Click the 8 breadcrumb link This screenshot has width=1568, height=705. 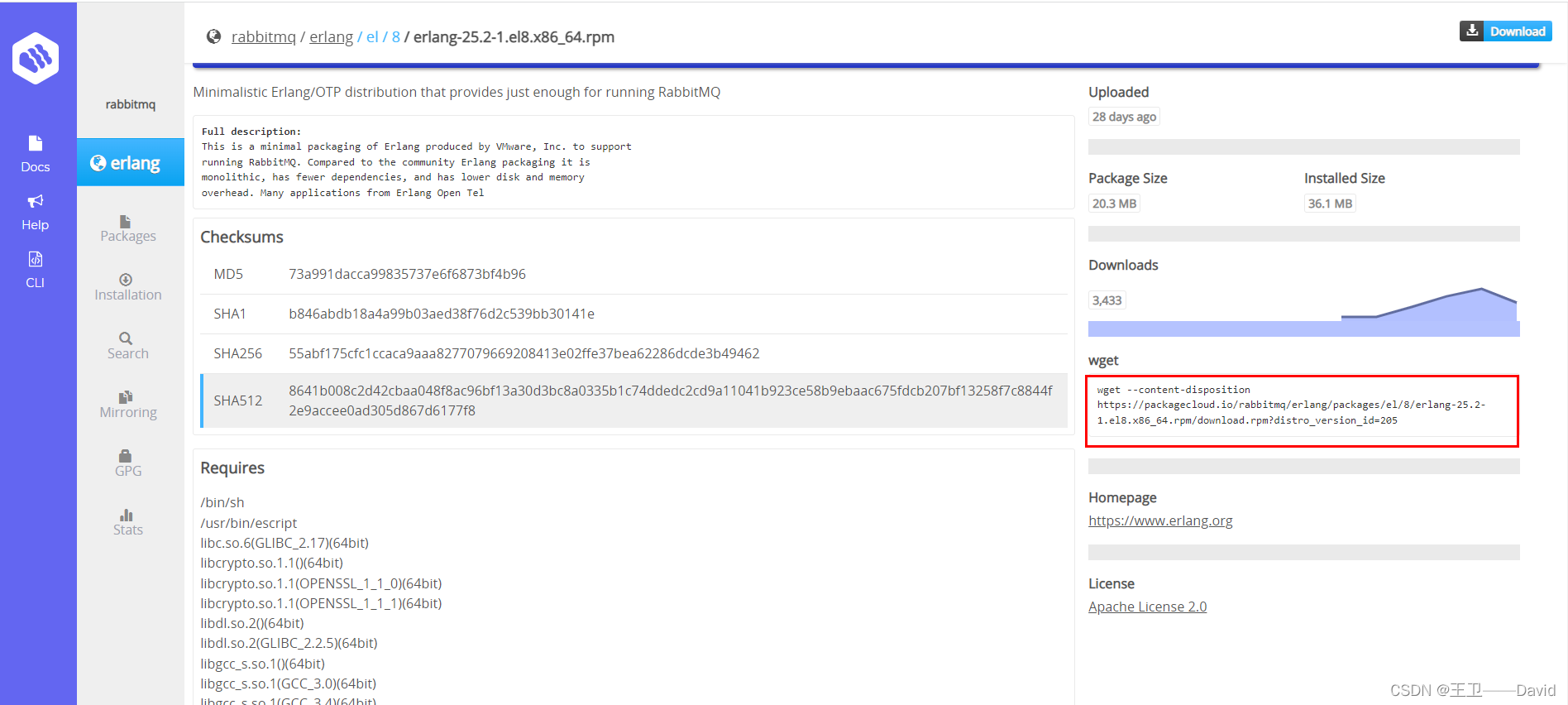pyautogui.click(x=396, y=37)
